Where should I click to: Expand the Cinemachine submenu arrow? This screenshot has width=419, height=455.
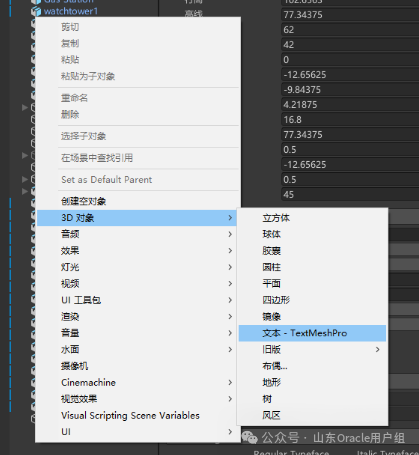point(230,383)
